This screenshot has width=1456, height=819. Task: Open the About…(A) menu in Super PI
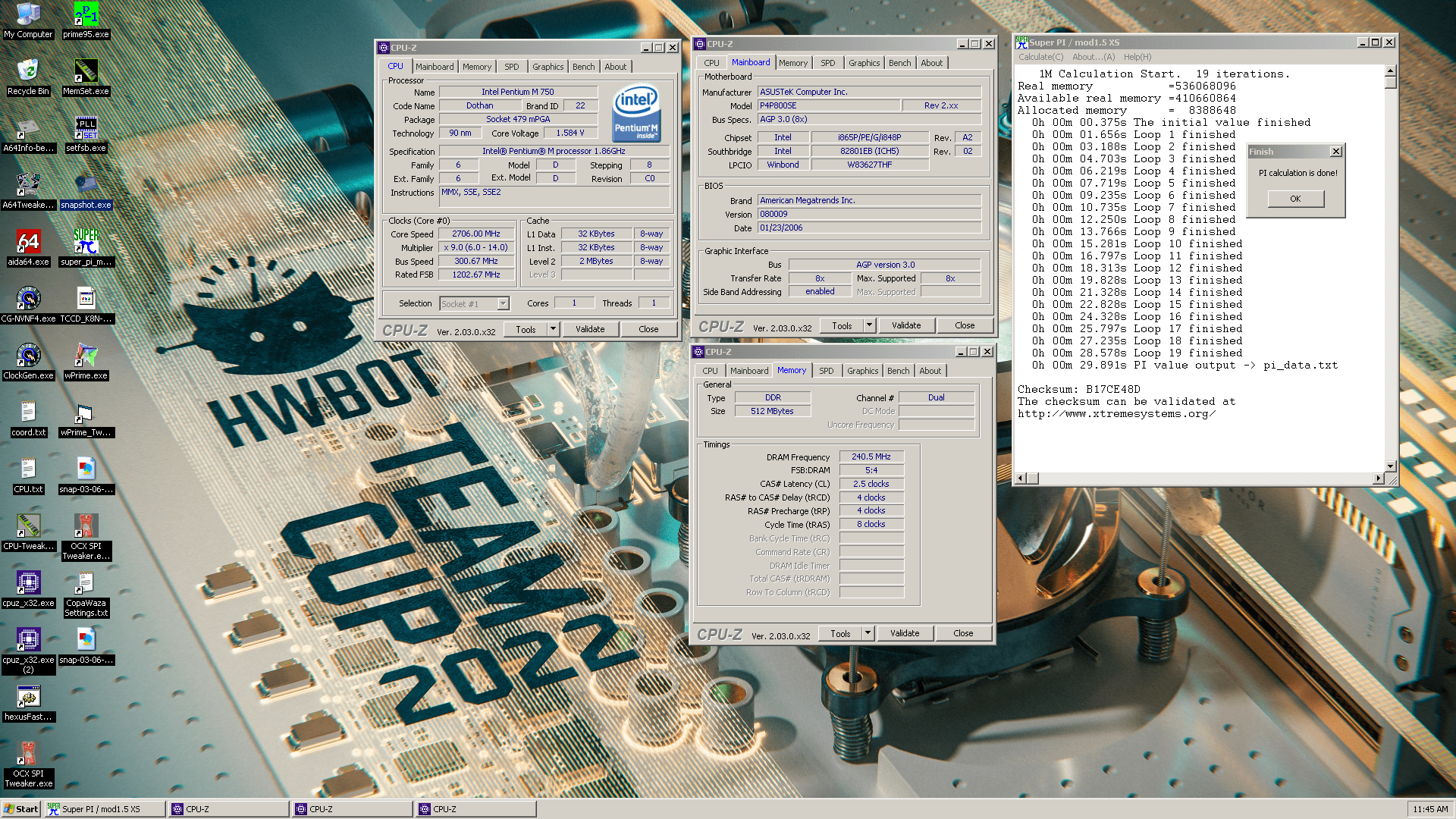1094,57
